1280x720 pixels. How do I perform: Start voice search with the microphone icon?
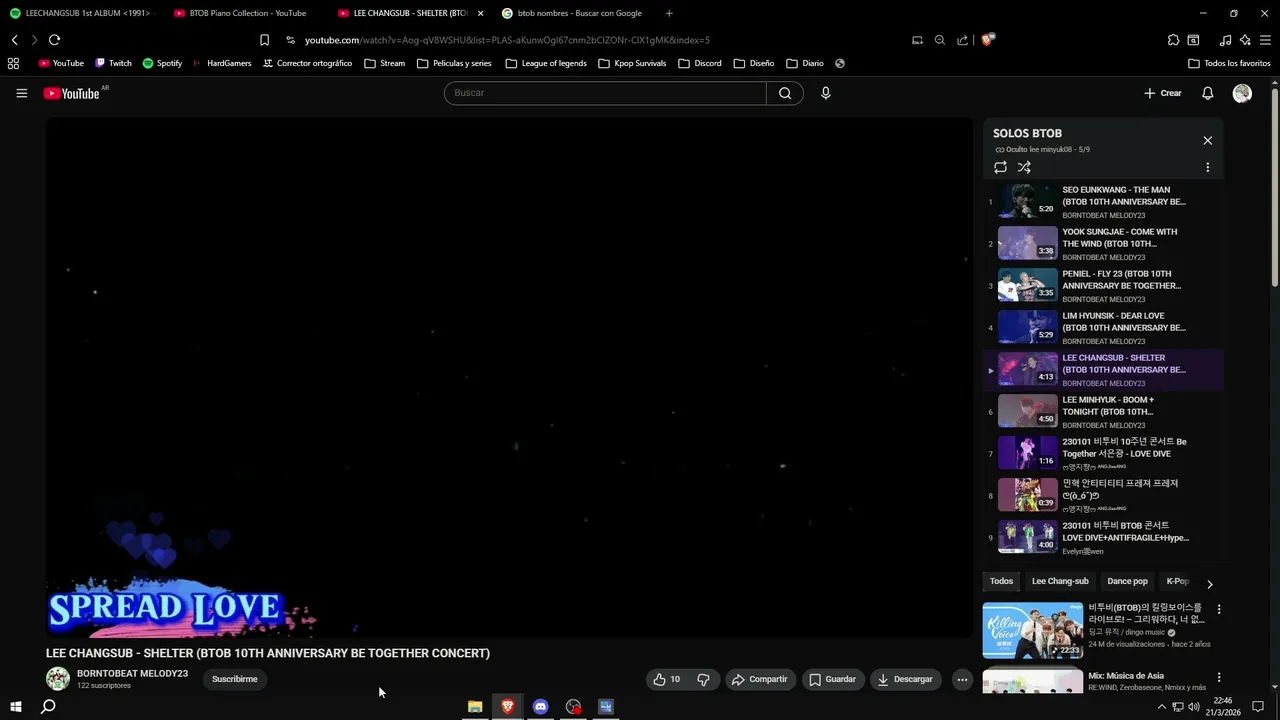[x=825, y=93]
